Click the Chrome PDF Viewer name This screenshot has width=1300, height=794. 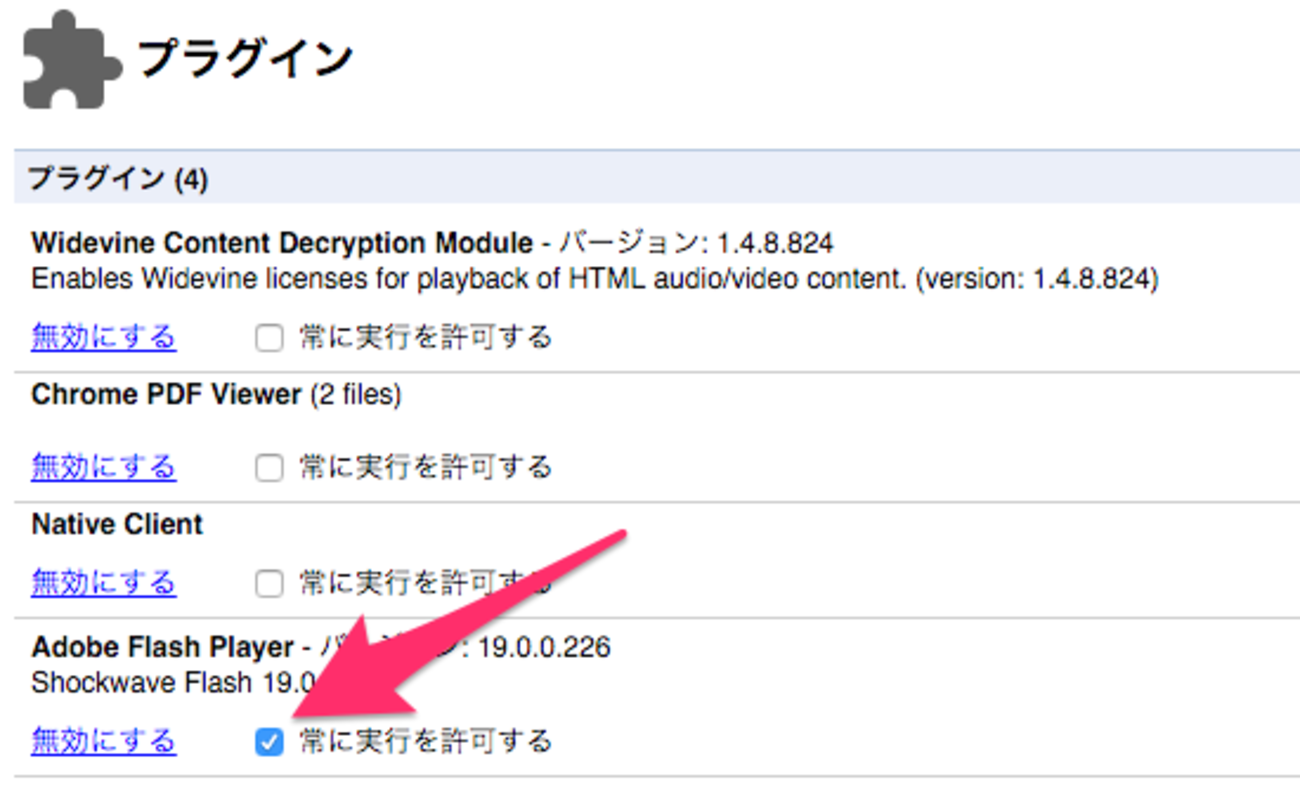coord(166,395)
